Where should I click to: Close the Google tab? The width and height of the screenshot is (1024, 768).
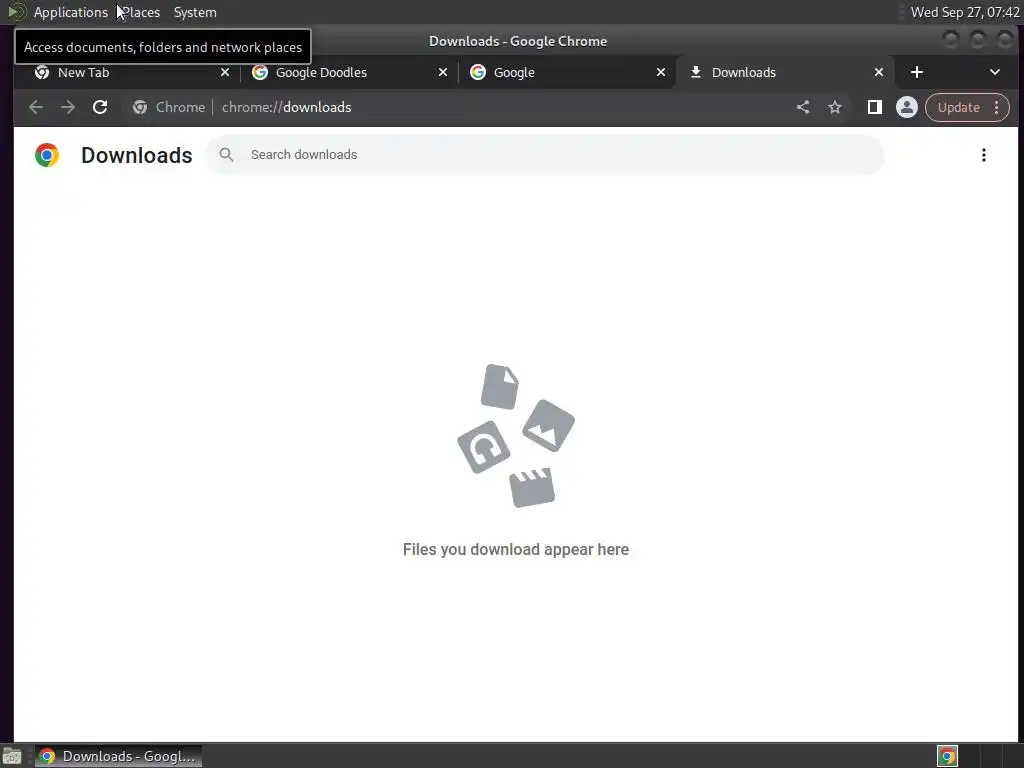tap(661, 72)
